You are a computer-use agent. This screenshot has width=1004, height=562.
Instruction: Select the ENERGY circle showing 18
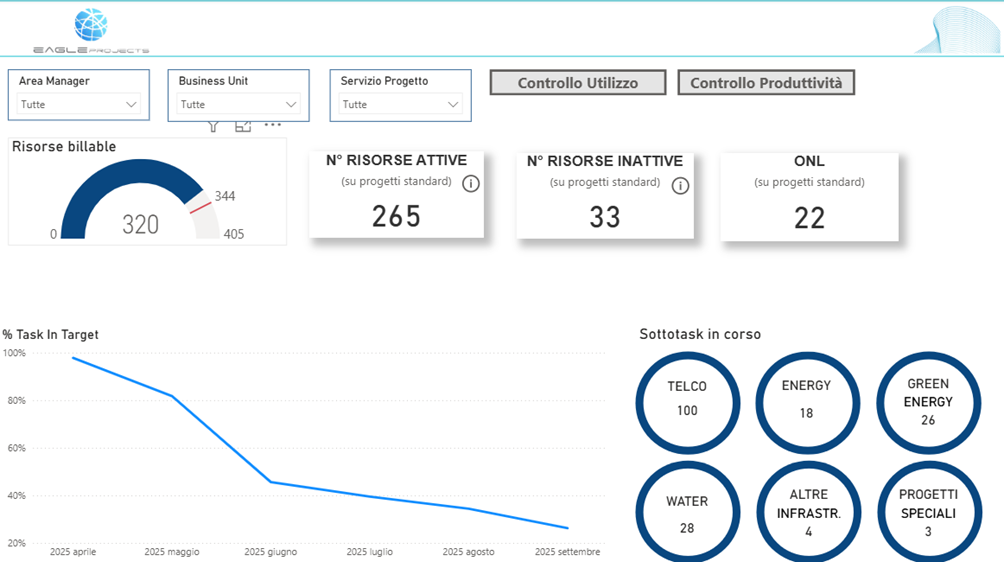[806, 398]
